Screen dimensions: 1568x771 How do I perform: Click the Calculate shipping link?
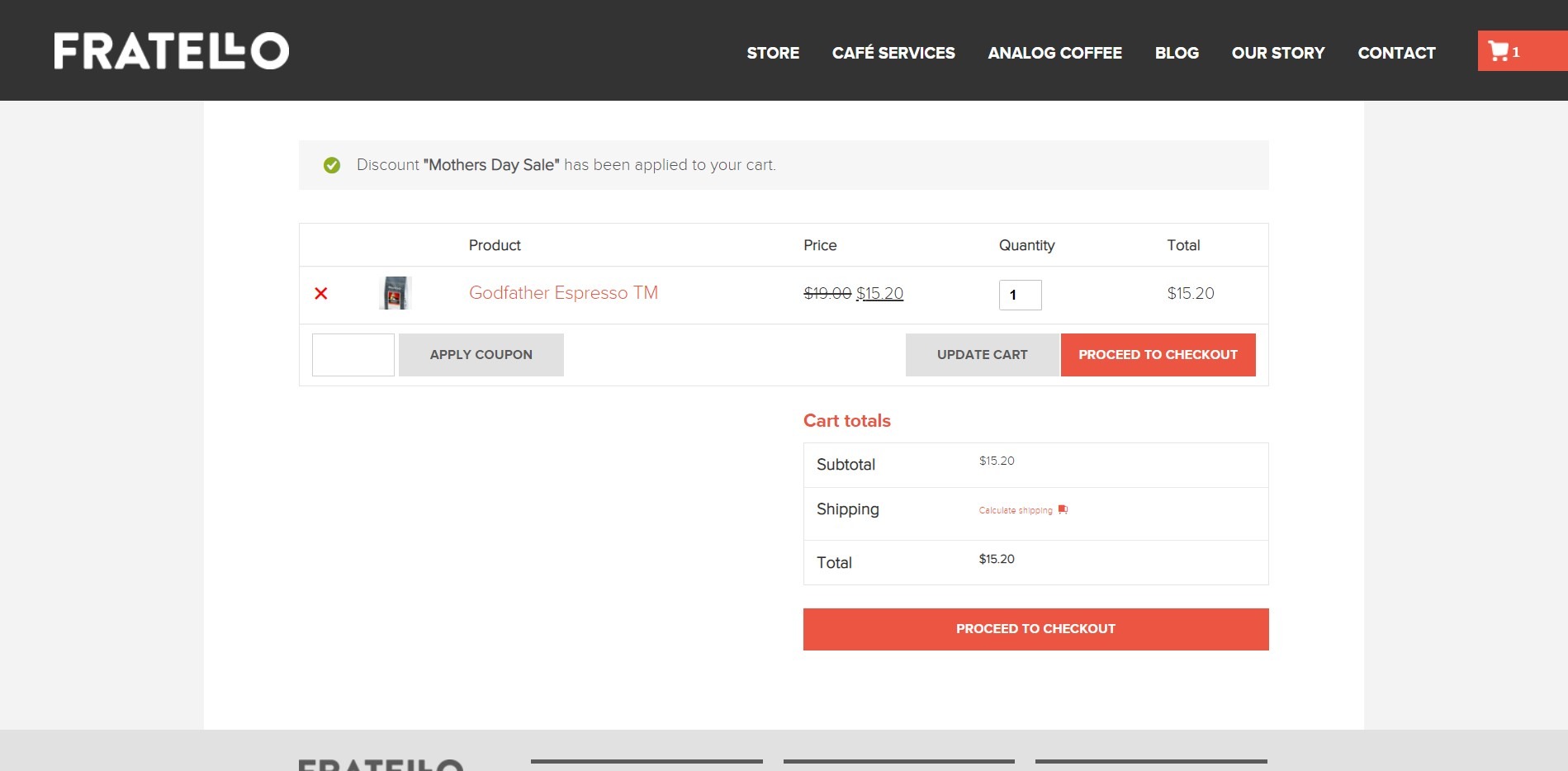point(1016,510)
